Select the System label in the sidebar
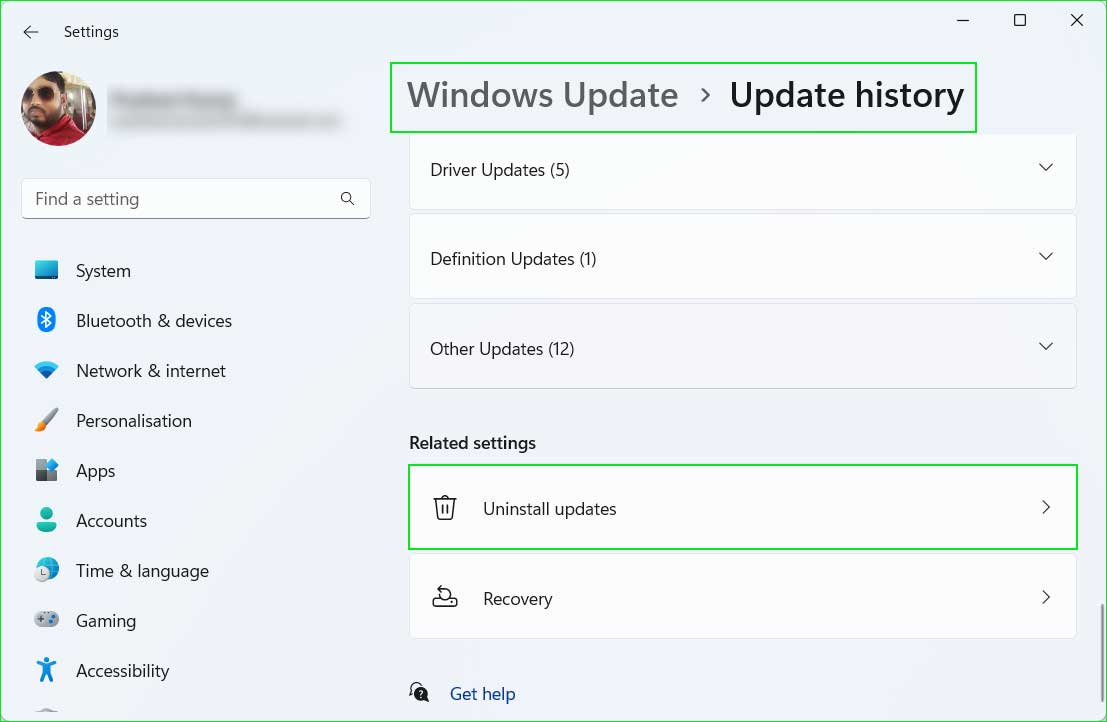The height and width of the screenshot is (722, 1107). click(103, 271)
